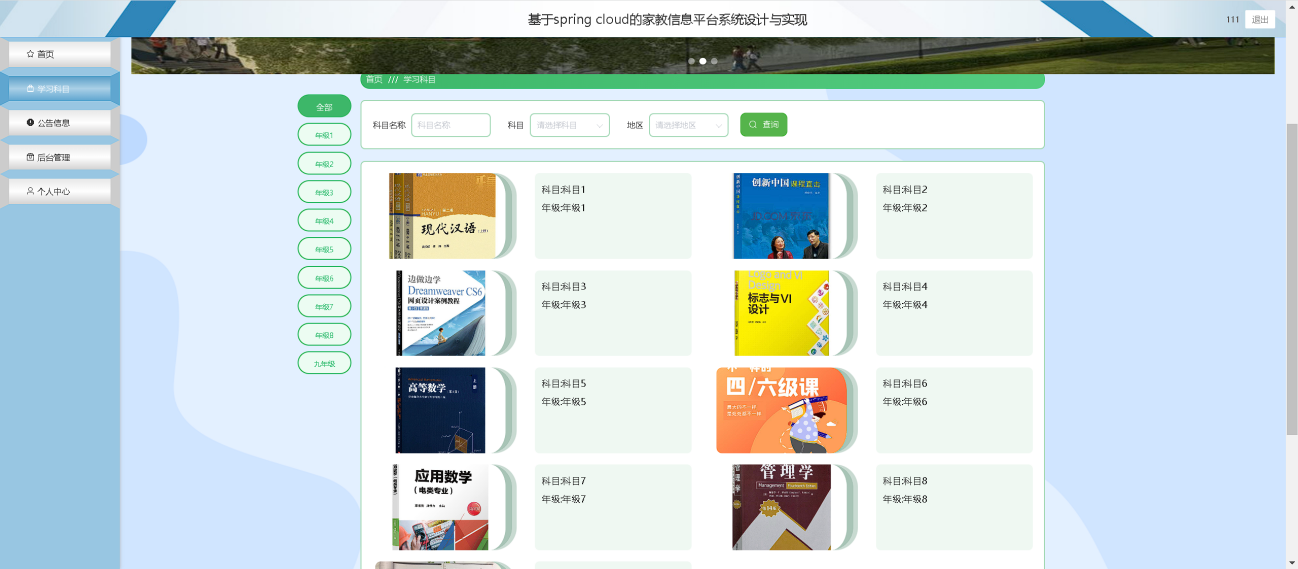Select the 学习科目 sidebar menu item
Image resolution: width=1298 pixels, height=569 pixels.
60,89
